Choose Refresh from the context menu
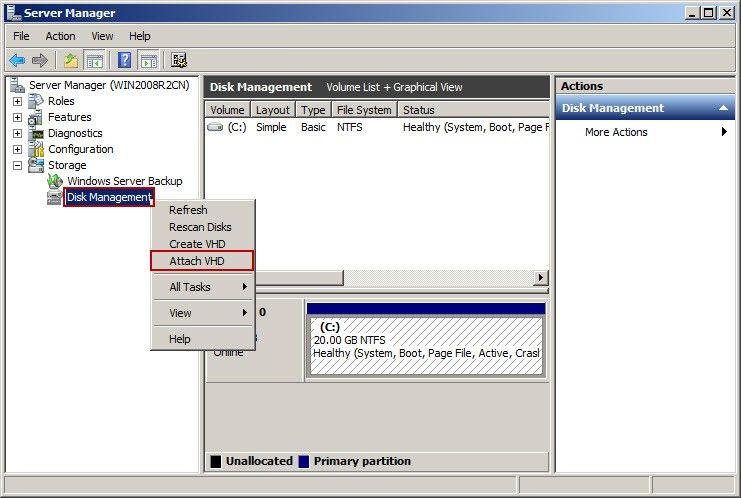741x498 pixels. (x=203, y=210)
